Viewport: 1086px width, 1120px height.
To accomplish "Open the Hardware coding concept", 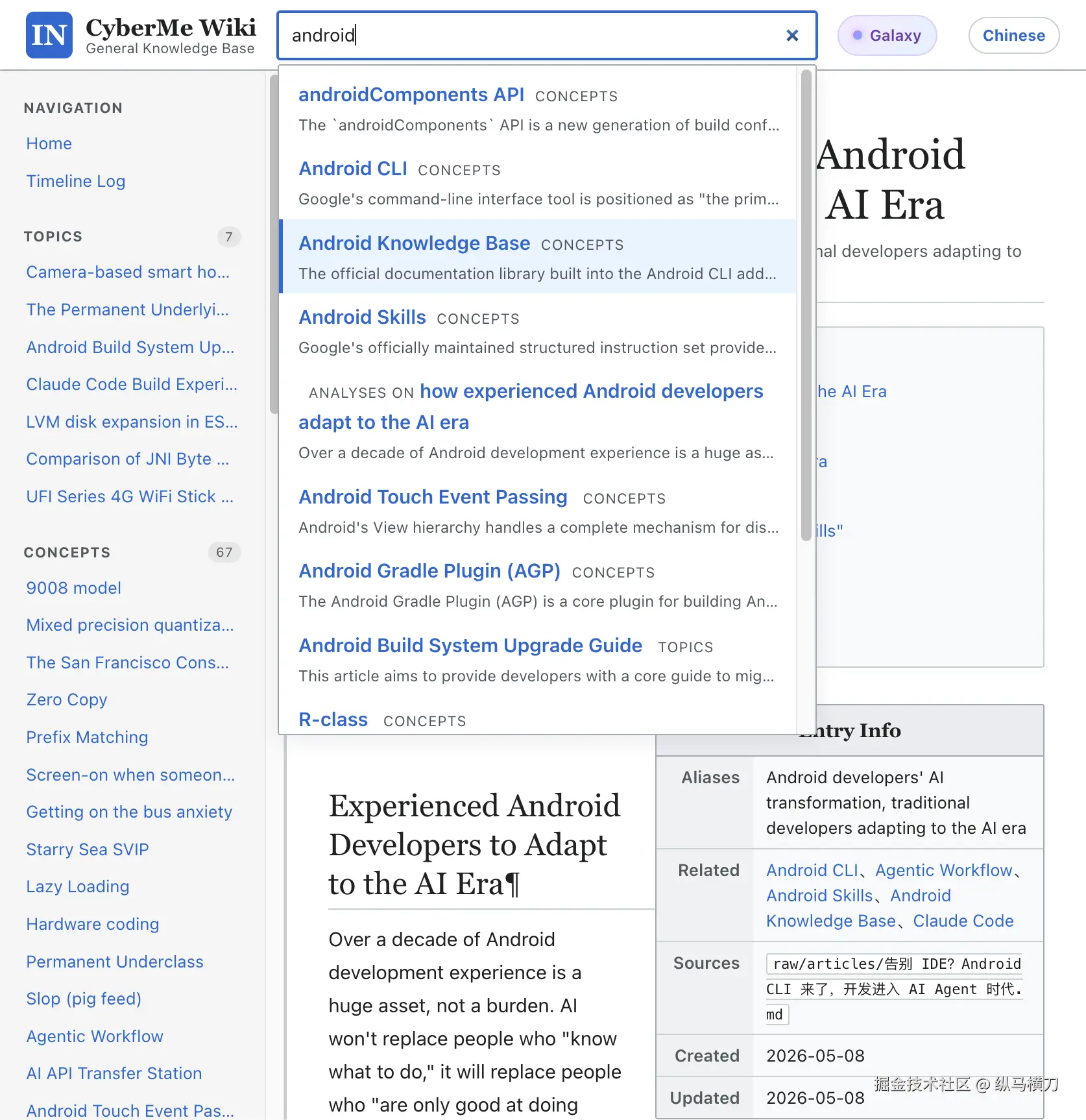I will [x=93, y=924].
